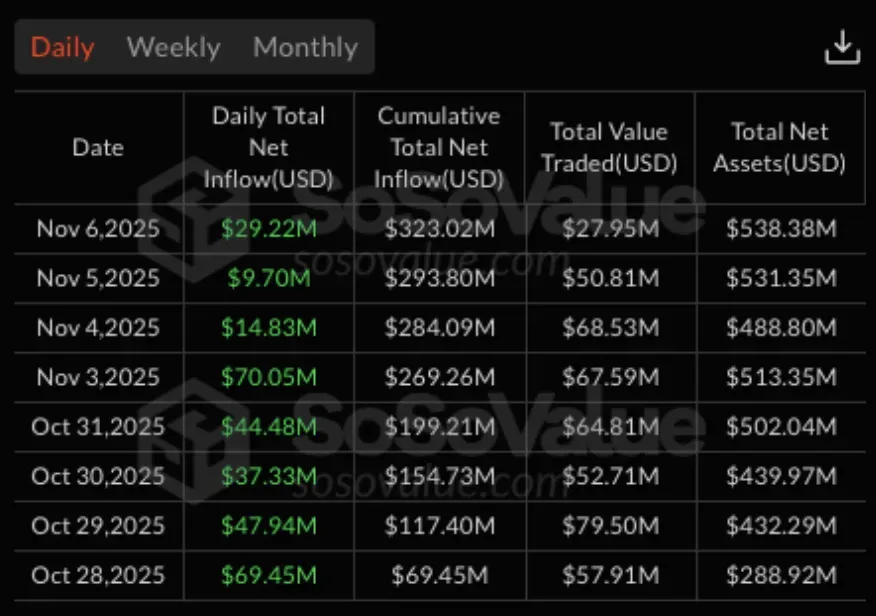Click the $288.92M net assets cell
The height and width of the screenshot is (616, 876).
pos(780,576)
